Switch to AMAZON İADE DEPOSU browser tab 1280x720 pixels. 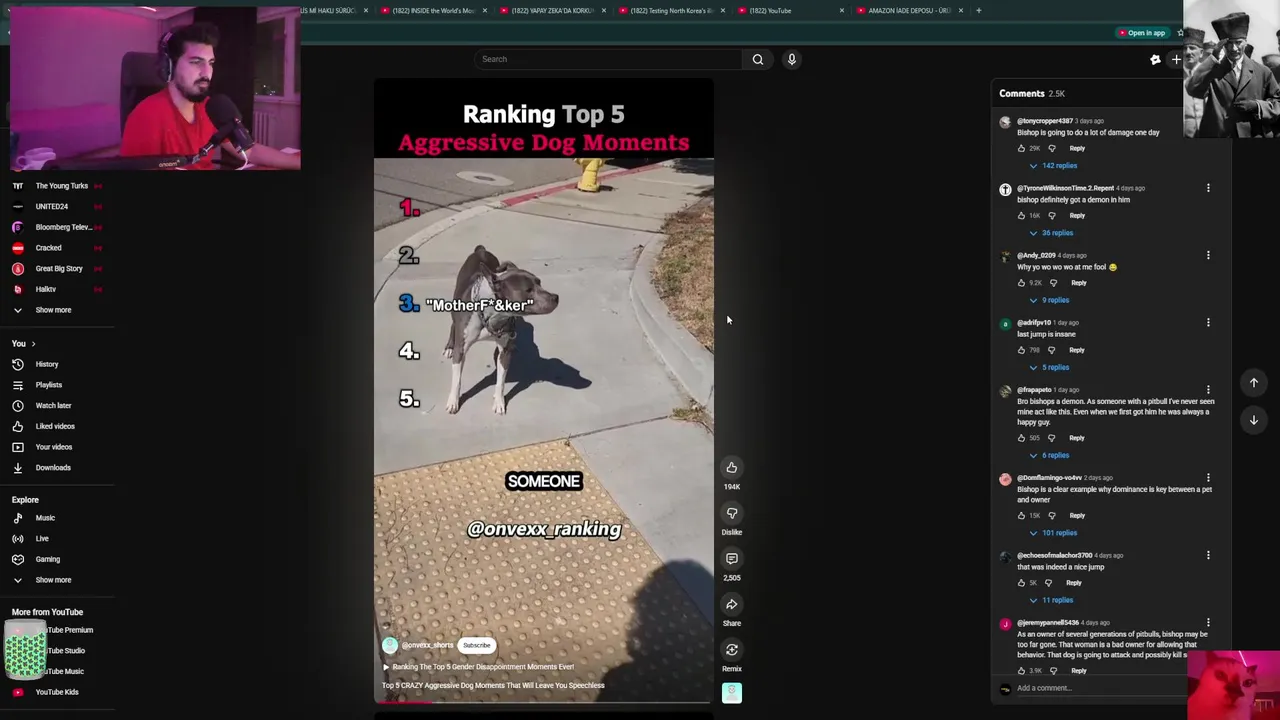[910, 11]
